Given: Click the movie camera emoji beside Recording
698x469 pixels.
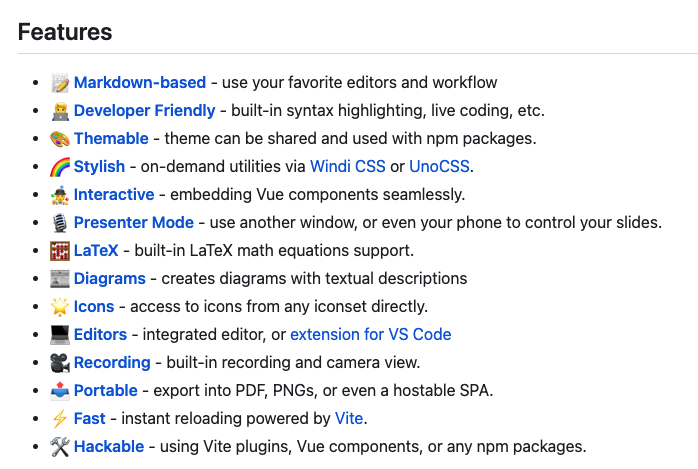Looking at the screenshot, I should [x=59, y=363].
